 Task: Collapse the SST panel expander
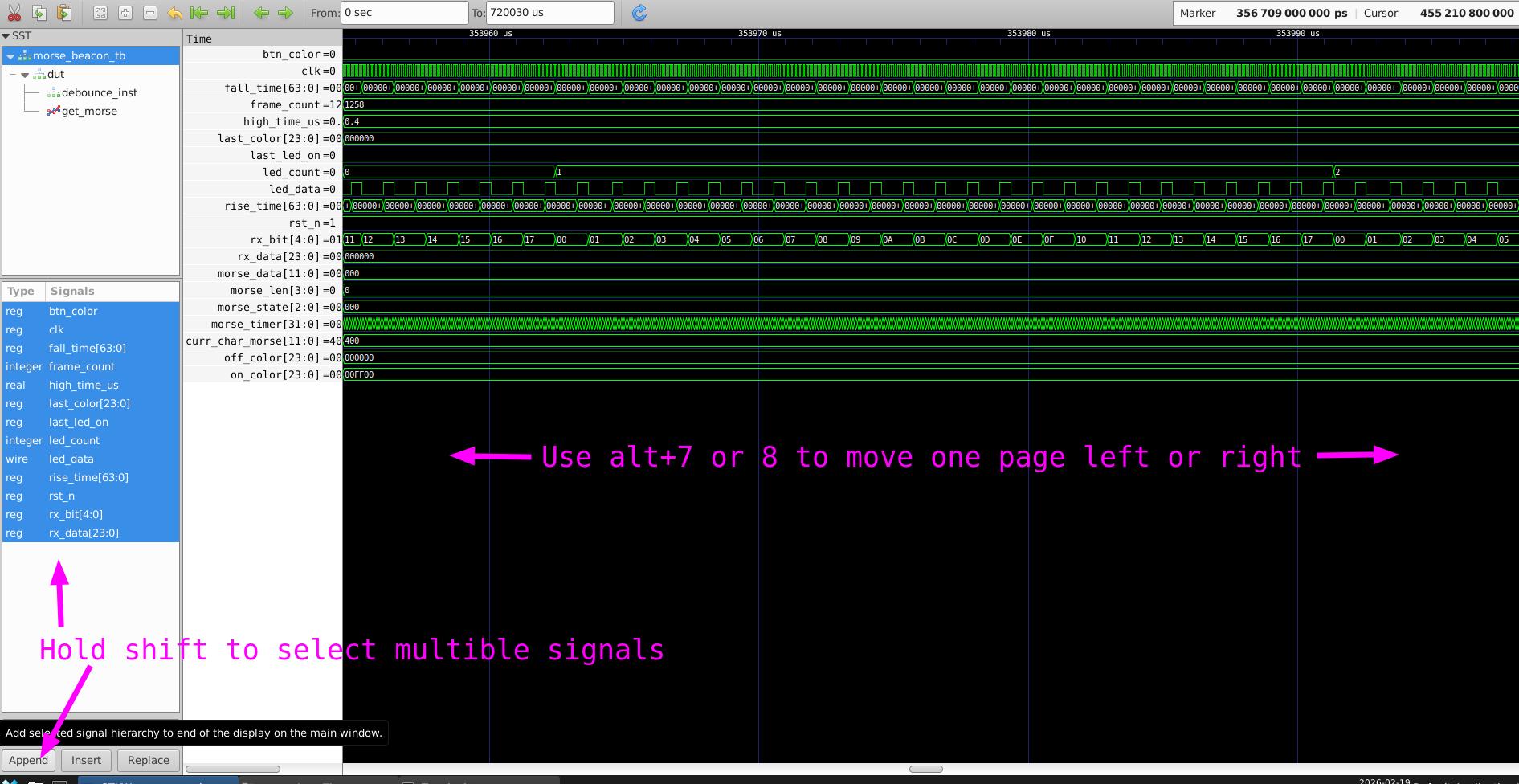pyautogui.click(x=6, y=36)
